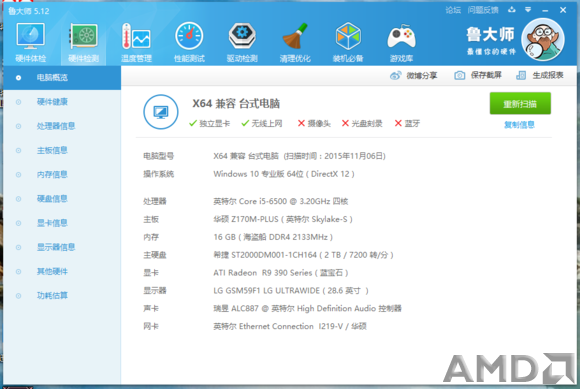Open the 论坛 forum link
Image resolution: width=580 pixels, height=389 pixels.
click(453, 10)
